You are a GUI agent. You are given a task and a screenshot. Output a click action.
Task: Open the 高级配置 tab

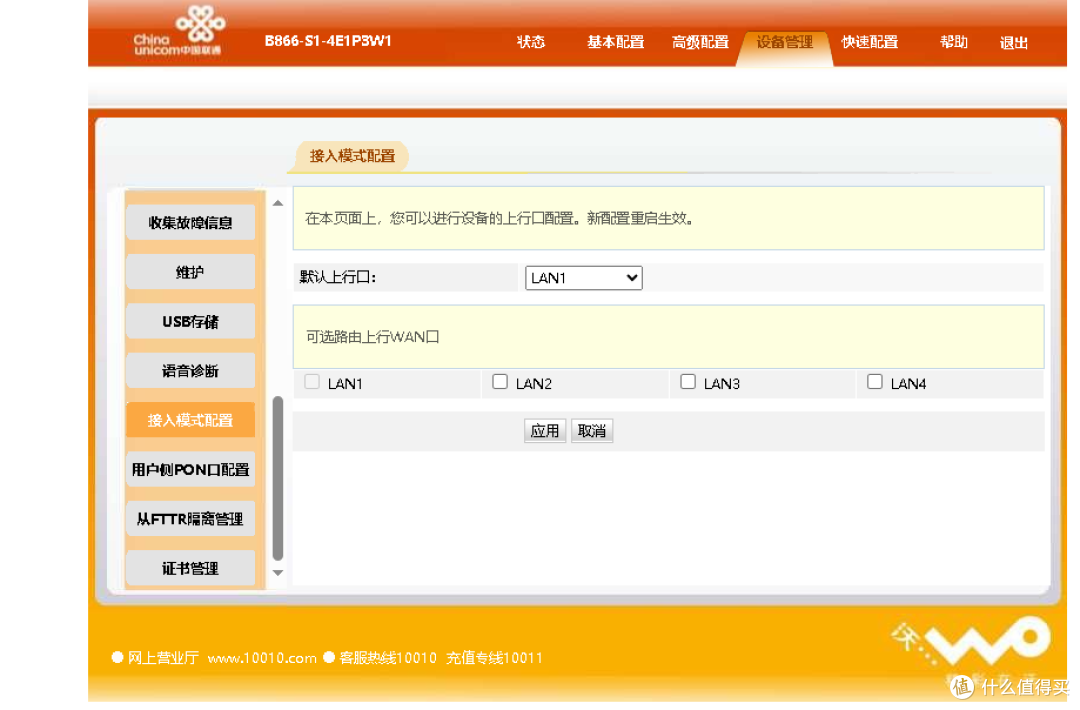tap(700, 42)
